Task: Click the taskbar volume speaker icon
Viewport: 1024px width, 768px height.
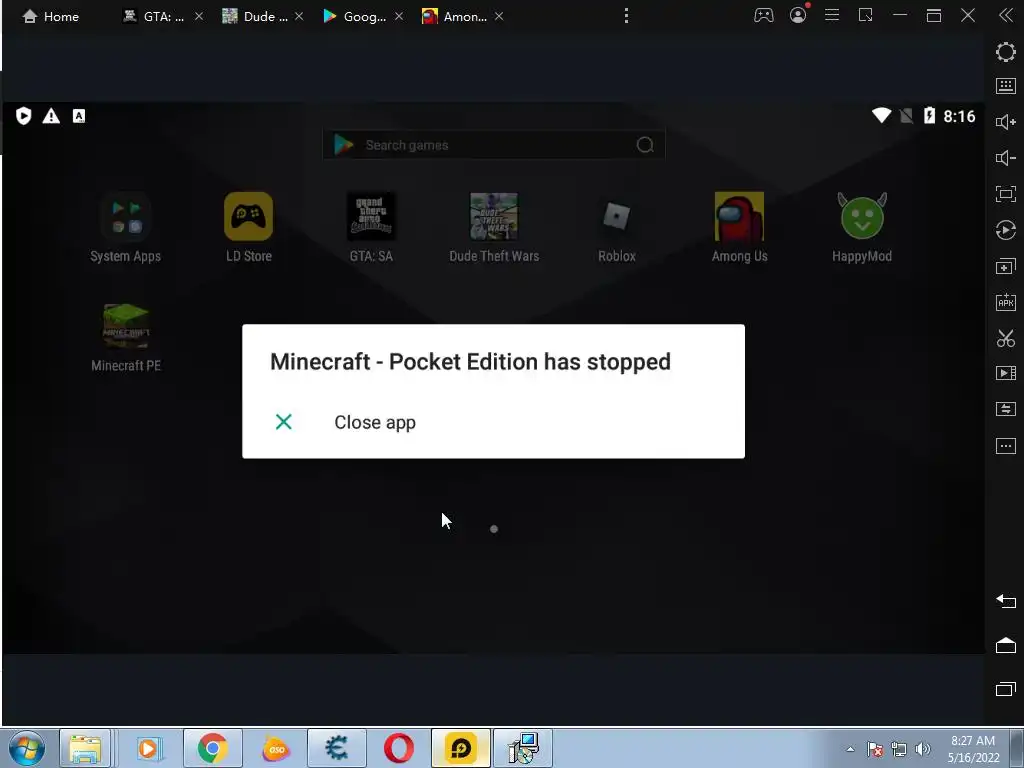Action: [923, 749]
